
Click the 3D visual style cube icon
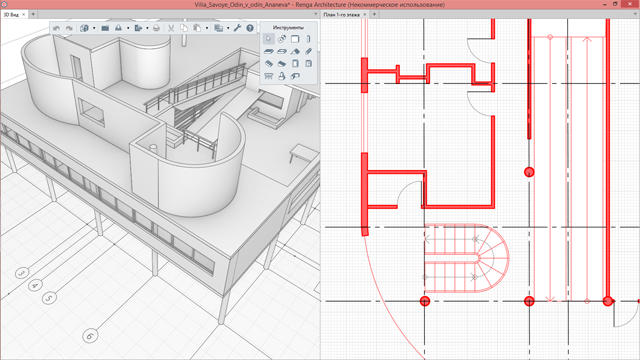(84, 28)
